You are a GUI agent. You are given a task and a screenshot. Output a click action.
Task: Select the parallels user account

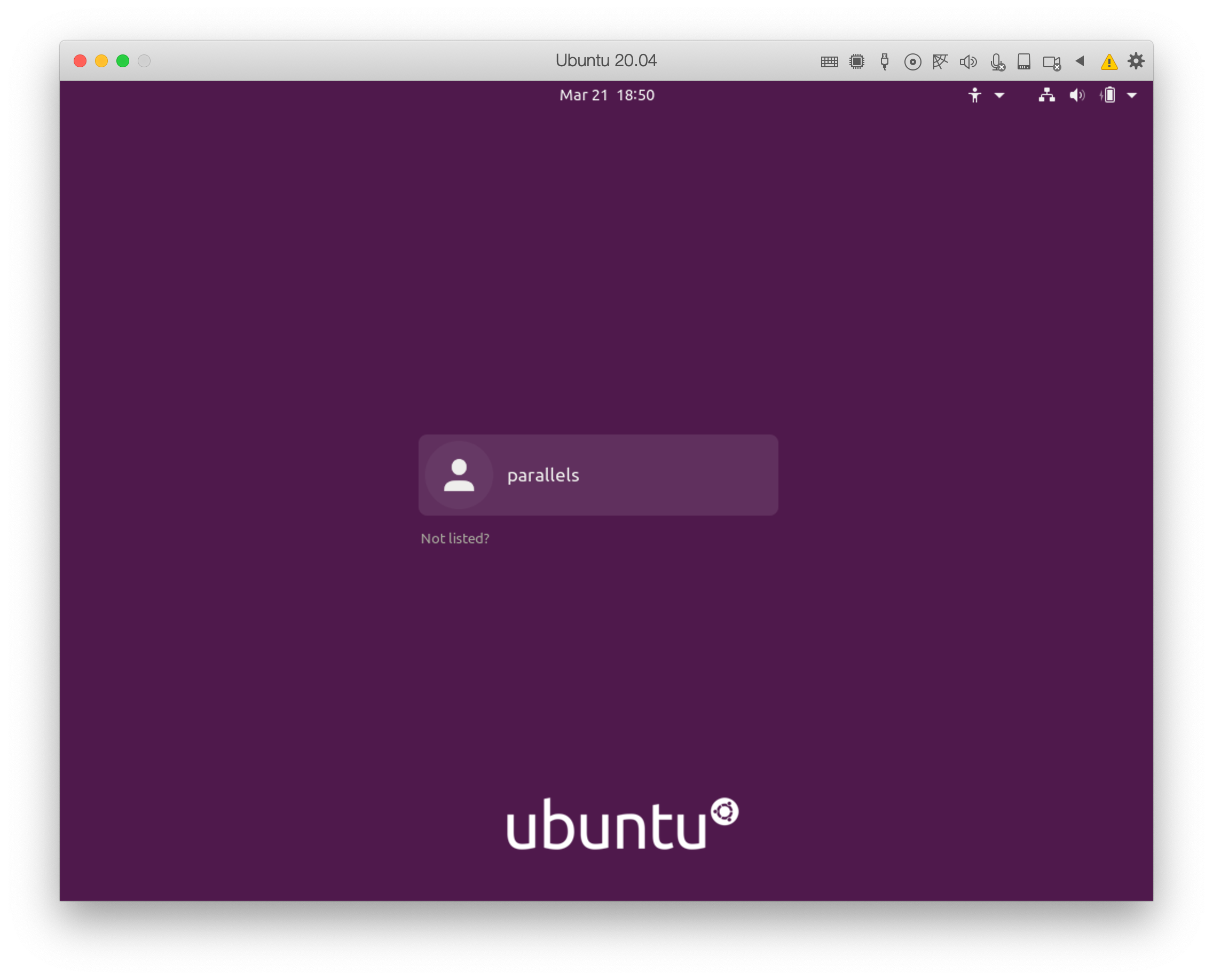(598, 475)
